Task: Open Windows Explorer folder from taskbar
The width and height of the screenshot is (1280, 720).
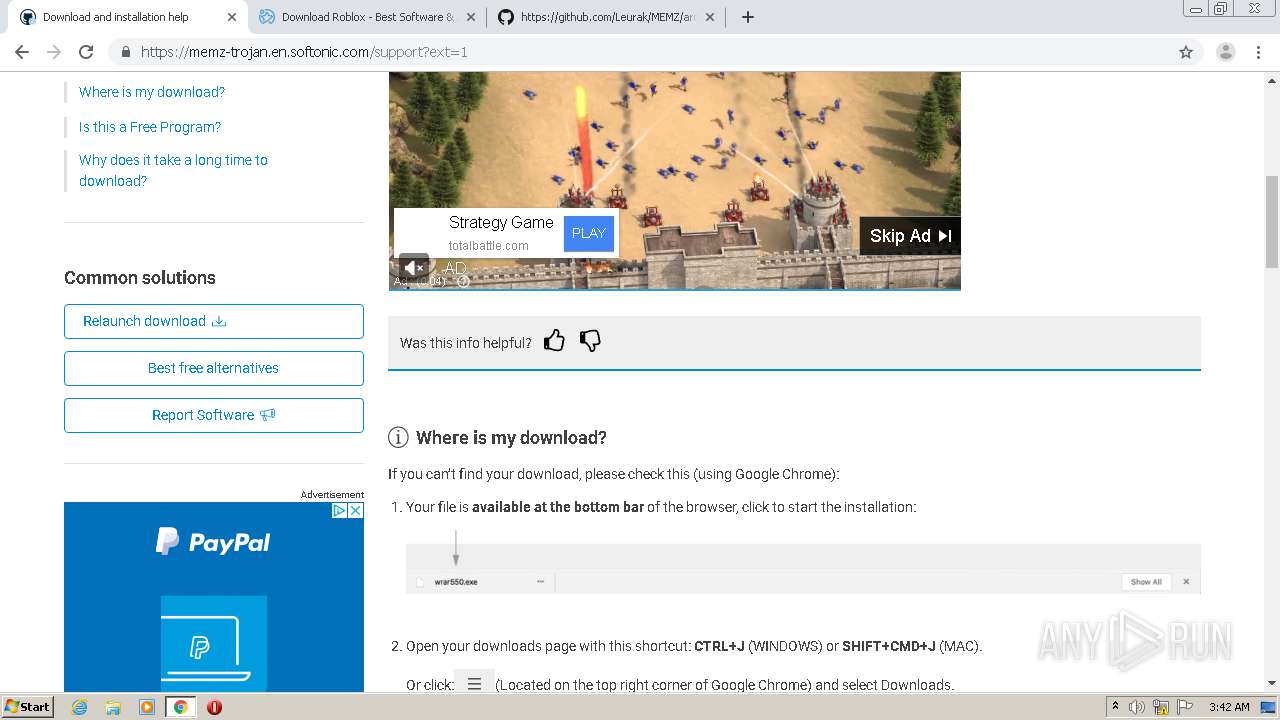Action: tap(113, 707)
